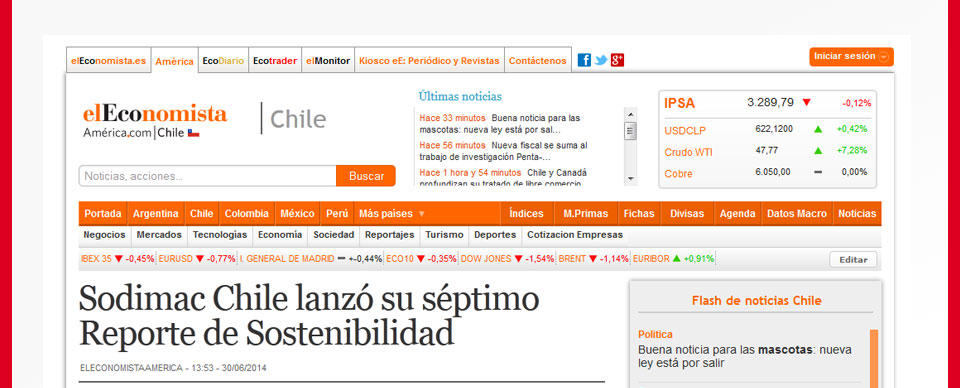The width and height of the screenshot is (960, 388).
Task: Open the Agenda menu item
Action: [x=737, y=214]
